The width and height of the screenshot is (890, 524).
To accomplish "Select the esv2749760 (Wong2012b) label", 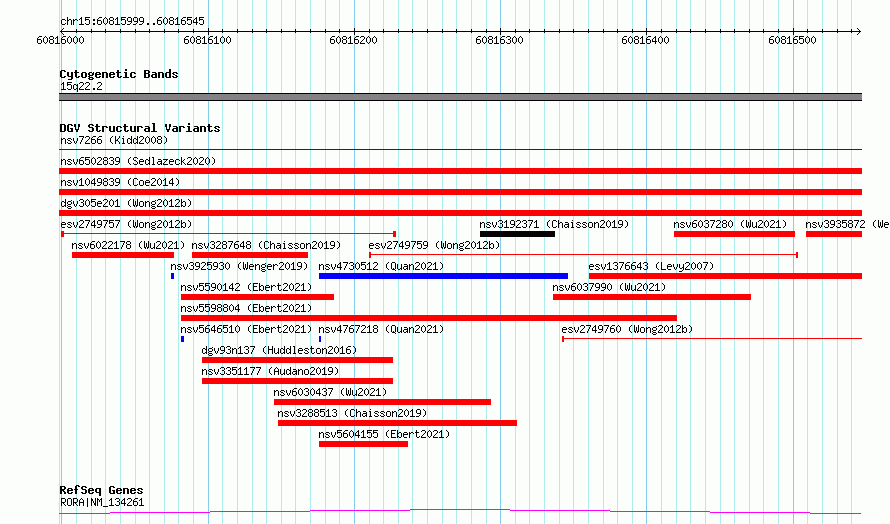I will click(627, 329).
